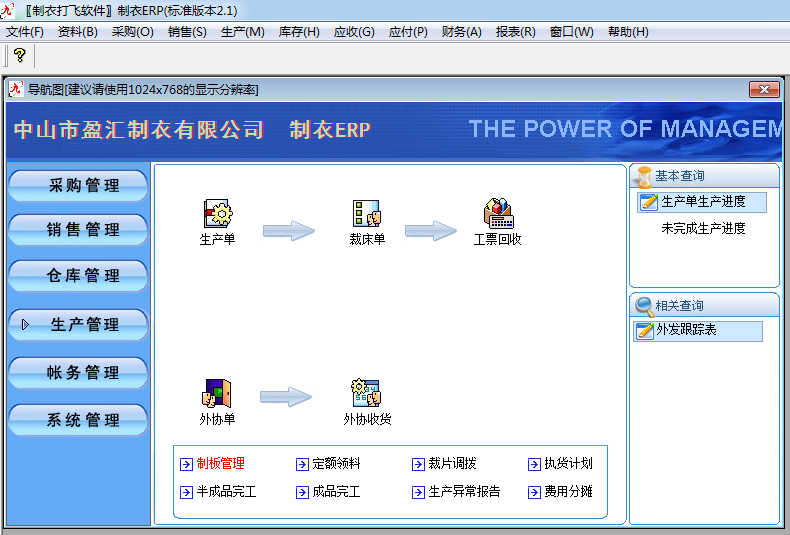This screenshot has height=535, width=790.
Task: Open the 外协单 outsourcing order icon
Action: pos(217,393)
